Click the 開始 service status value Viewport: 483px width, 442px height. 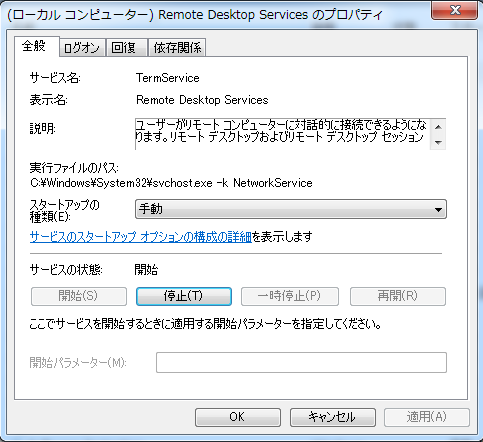point(146,269)
